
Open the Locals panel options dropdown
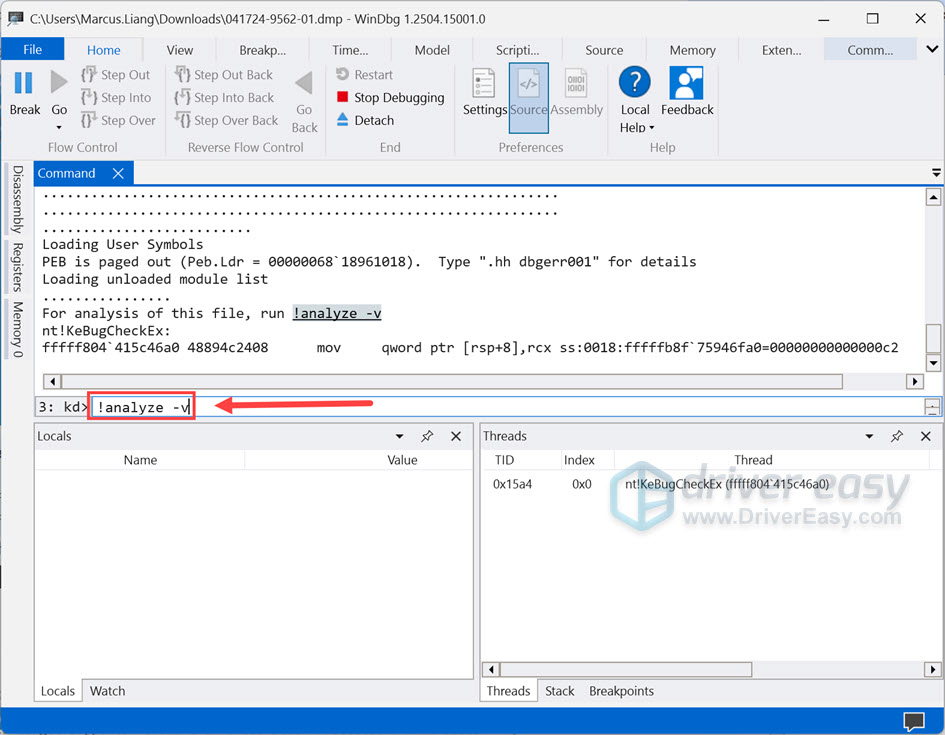tap(399, 436)
